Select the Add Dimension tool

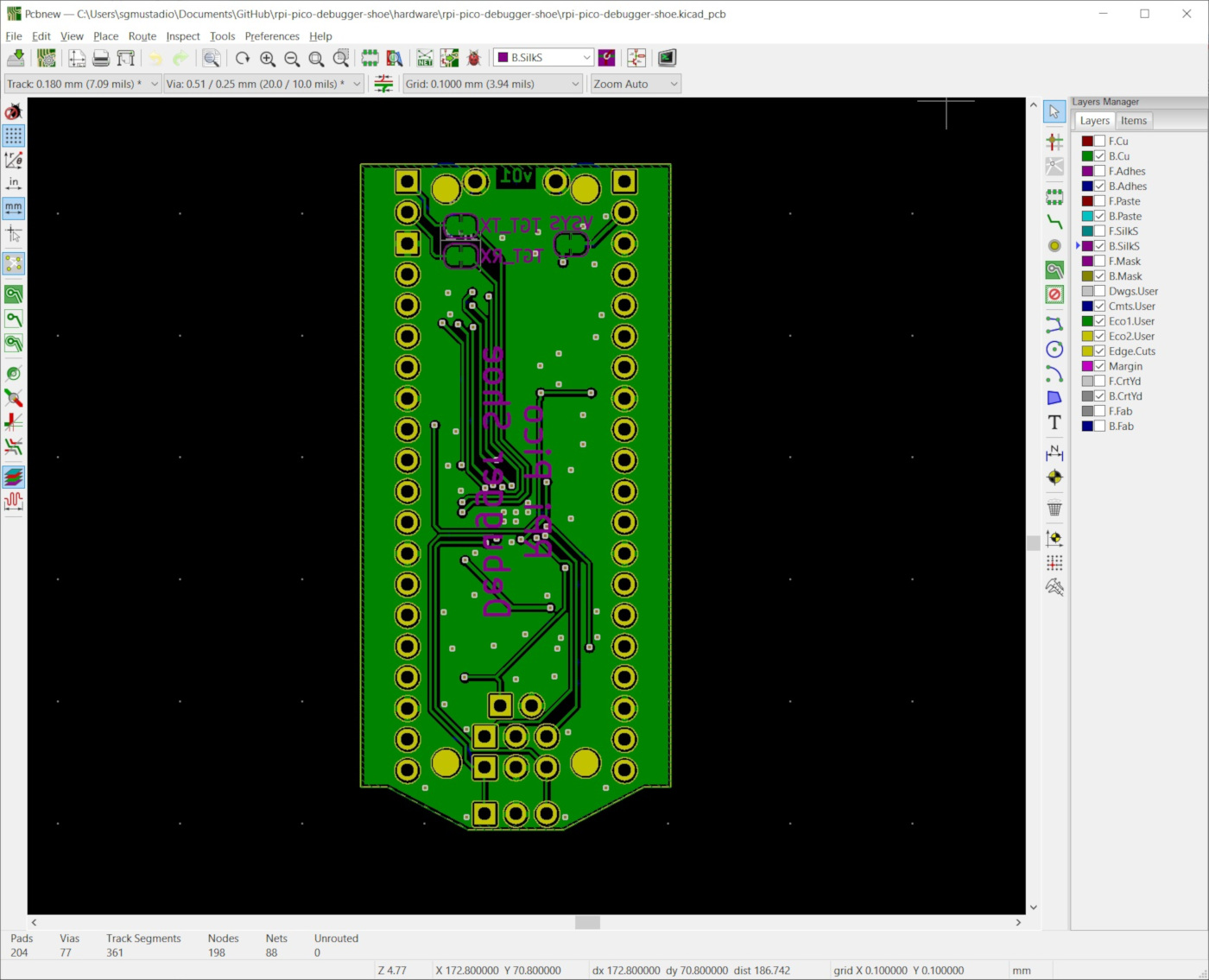pyautogui.click(x=1054, y=453)
